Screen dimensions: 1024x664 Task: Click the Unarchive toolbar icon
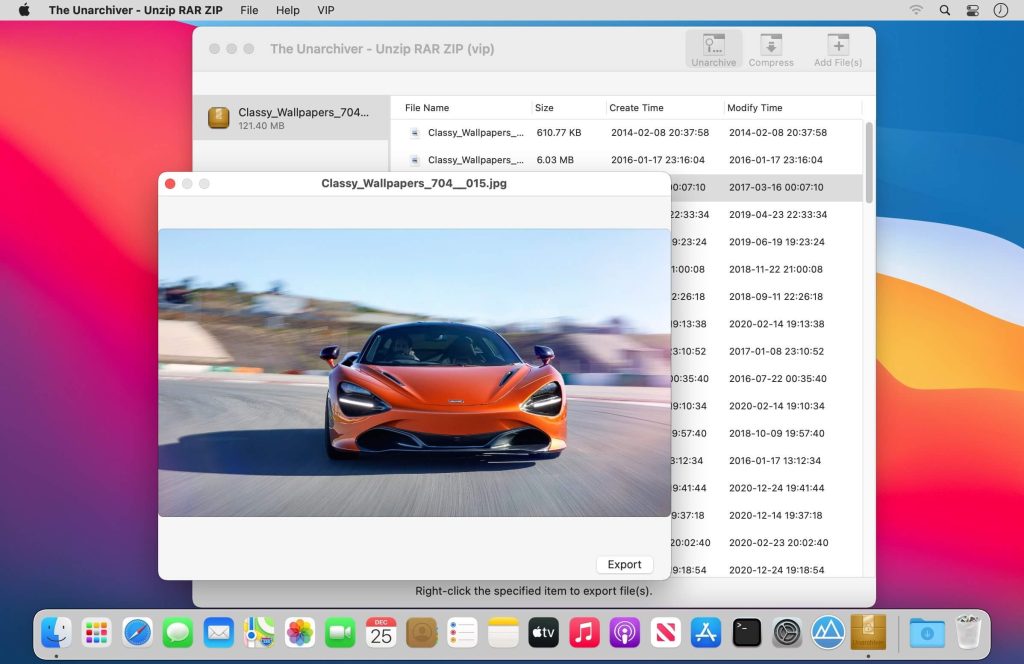pyautogui.click(x=713, y=49)
